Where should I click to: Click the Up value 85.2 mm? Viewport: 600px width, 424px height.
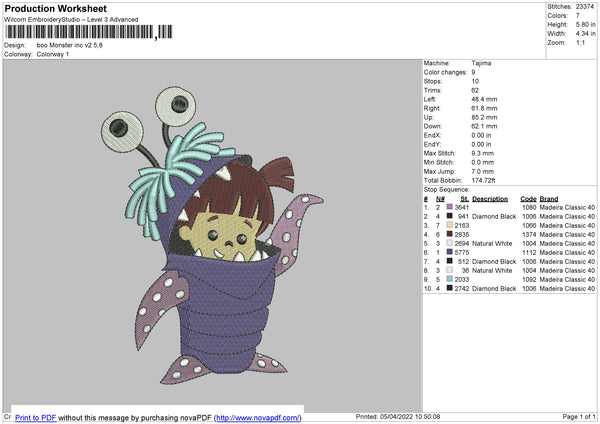tap(484, 117)
